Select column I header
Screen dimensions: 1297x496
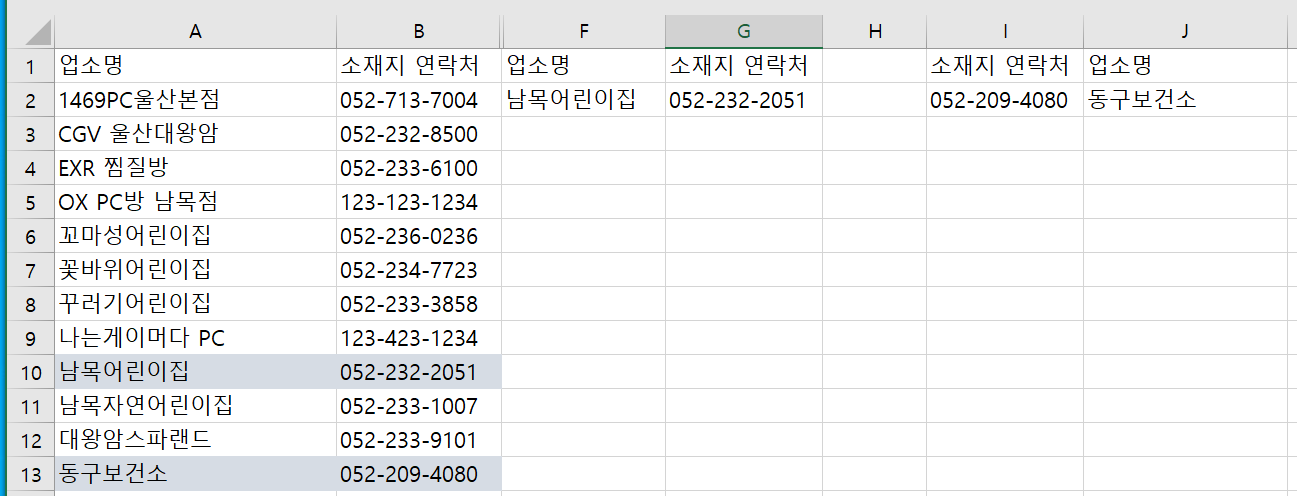[x=1005, y=32]
